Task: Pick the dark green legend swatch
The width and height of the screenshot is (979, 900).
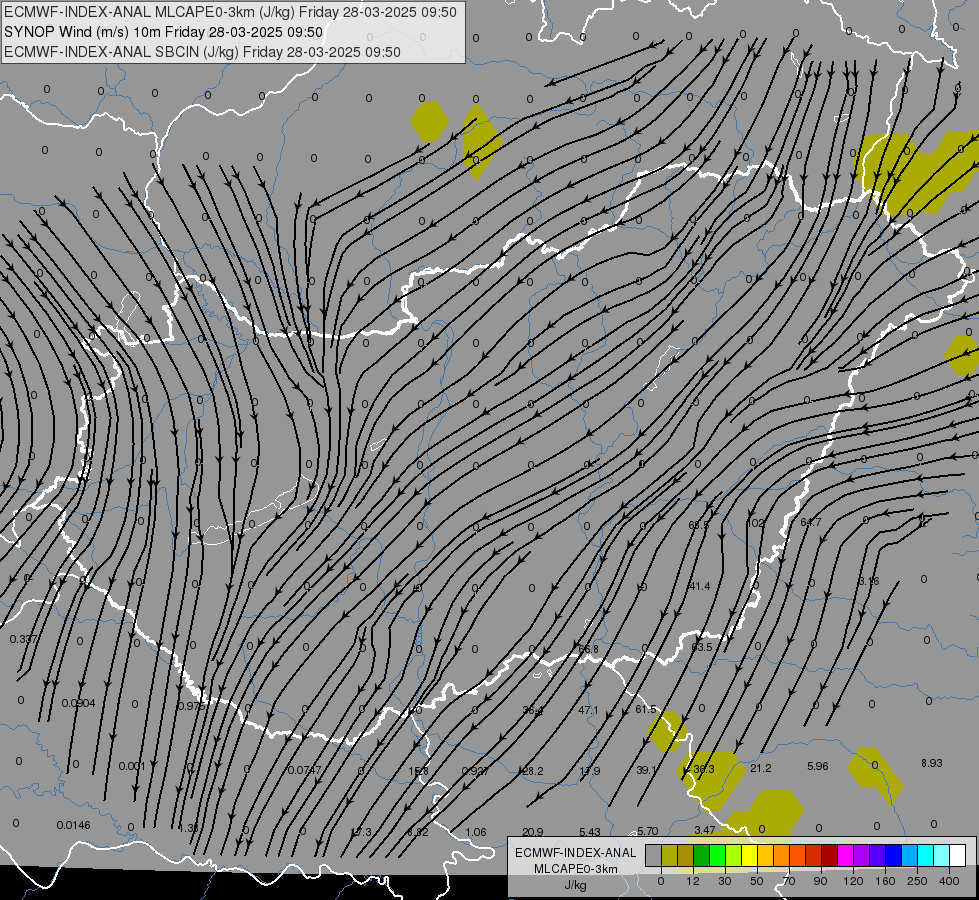Action: pyautogui.click(x=702, y=855)
